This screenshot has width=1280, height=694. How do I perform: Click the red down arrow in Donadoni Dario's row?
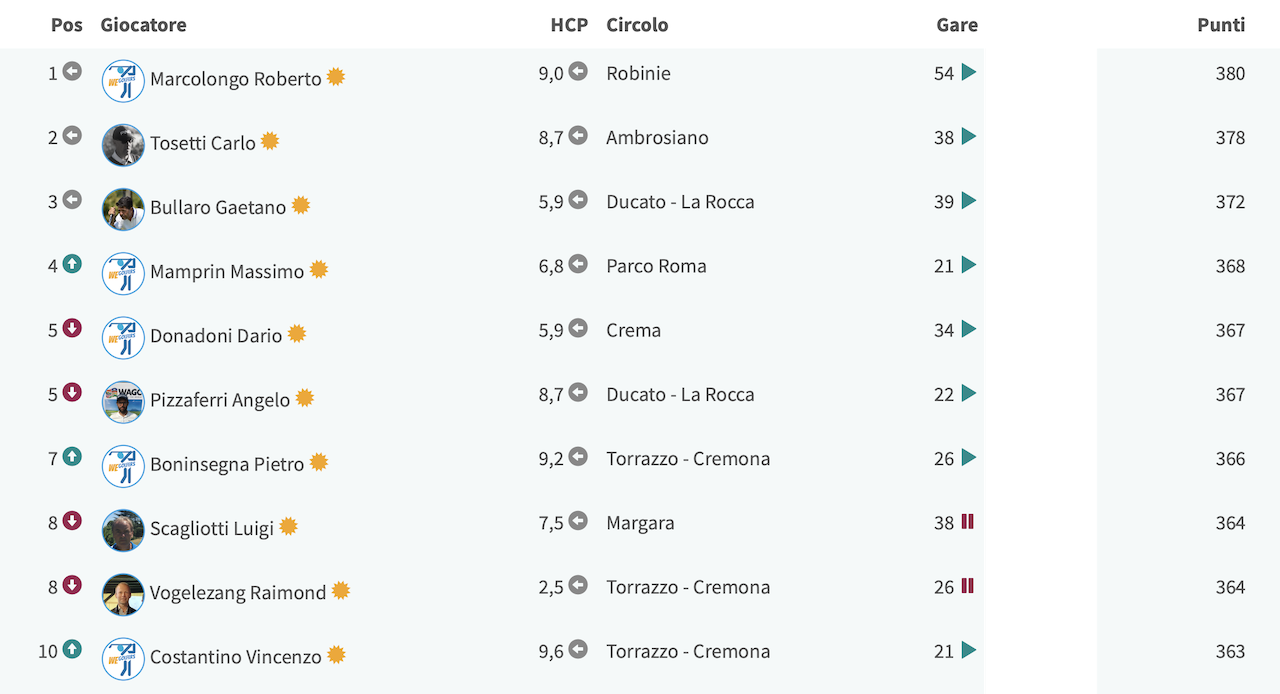click(x=72, y=328)
